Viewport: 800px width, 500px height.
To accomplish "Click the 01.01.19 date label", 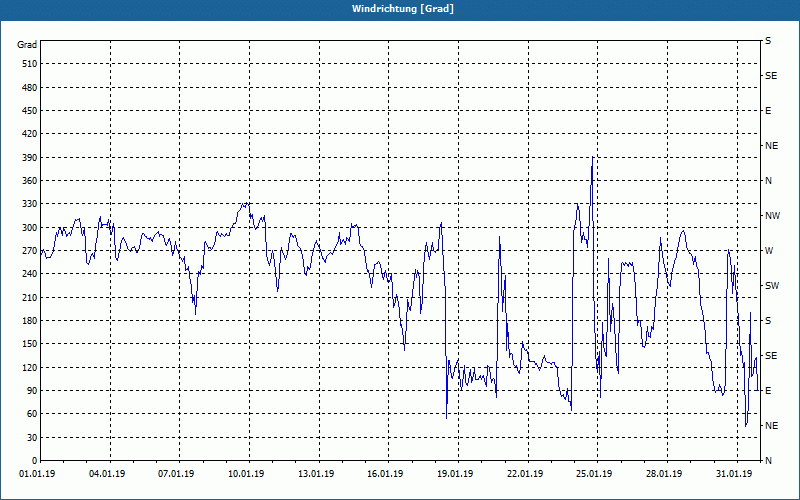I will (x=37, y=474).
